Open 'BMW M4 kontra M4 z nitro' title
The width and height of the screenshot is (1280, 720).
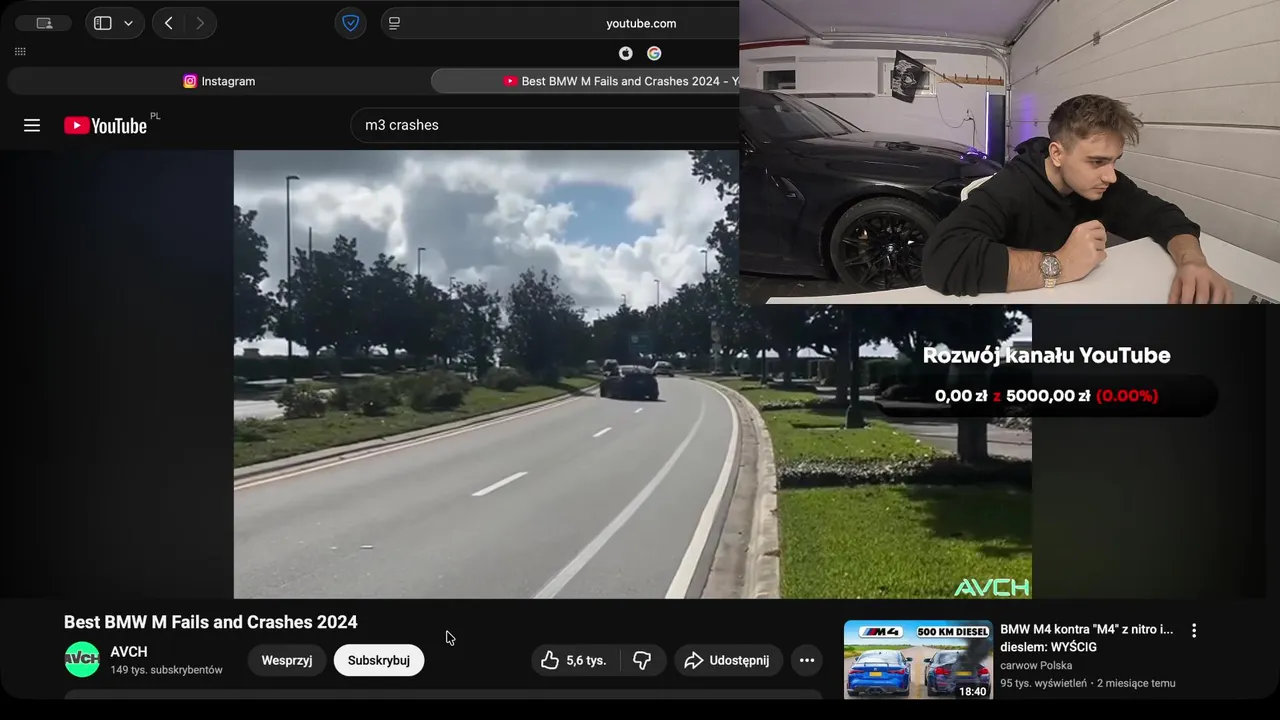coord(1087,638)
